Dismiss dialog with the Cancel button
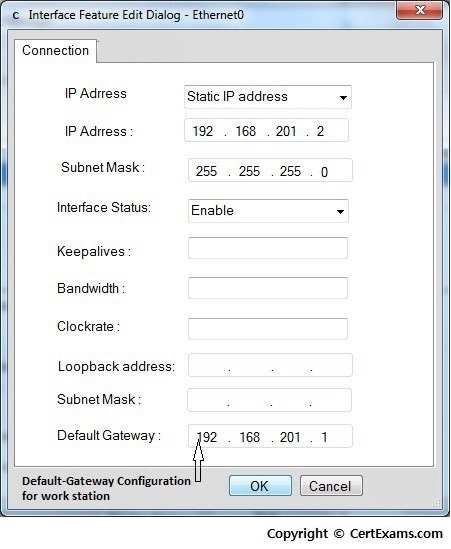 click(331, 486)
